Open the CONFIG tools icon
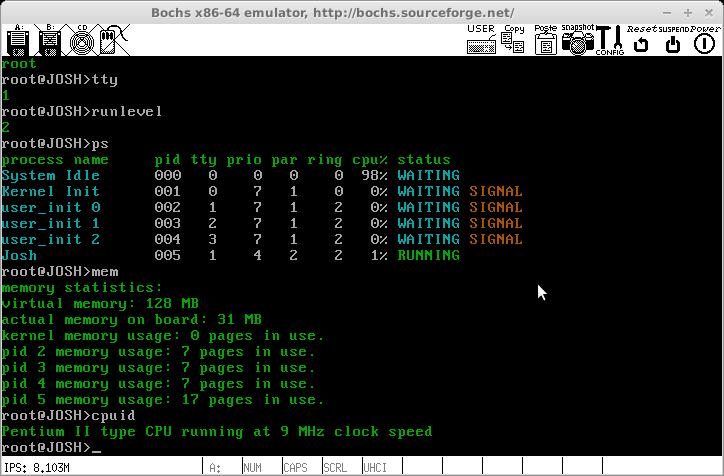This screenshot has height=476, width=724. tap(609, 40)
